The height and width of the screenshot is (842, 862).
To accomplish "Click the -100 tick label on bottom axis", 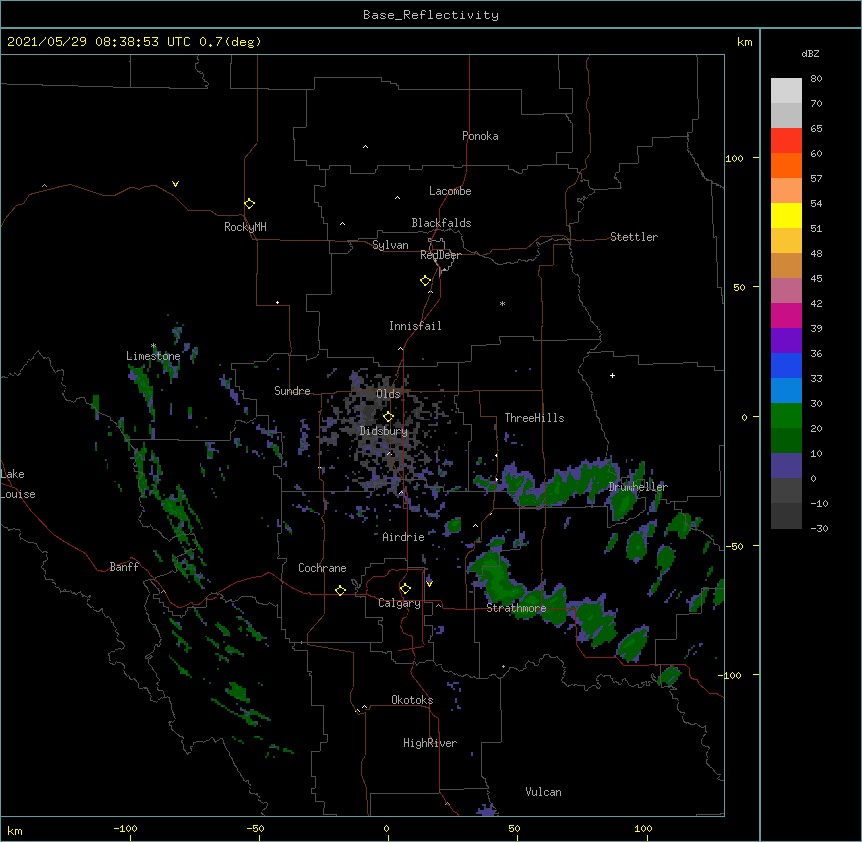I will pyautogui.click(x=125, y=828).
